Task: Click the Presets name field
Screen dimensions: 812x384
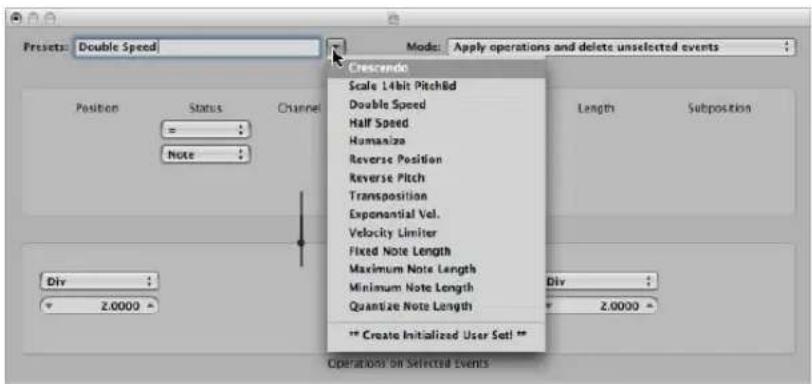Action: pos(198,47)
